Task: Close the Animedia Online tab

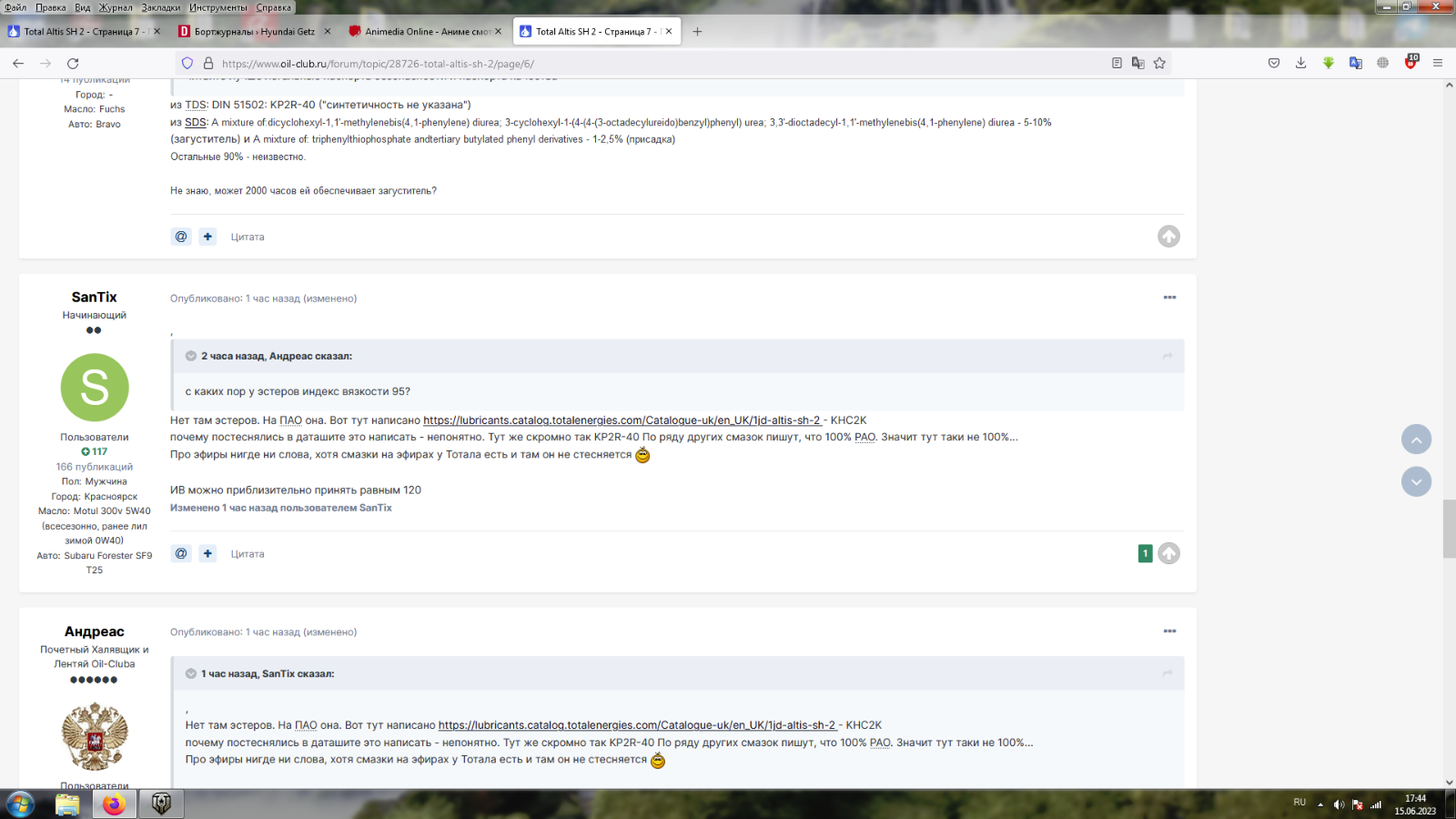Action: point(498,31)
